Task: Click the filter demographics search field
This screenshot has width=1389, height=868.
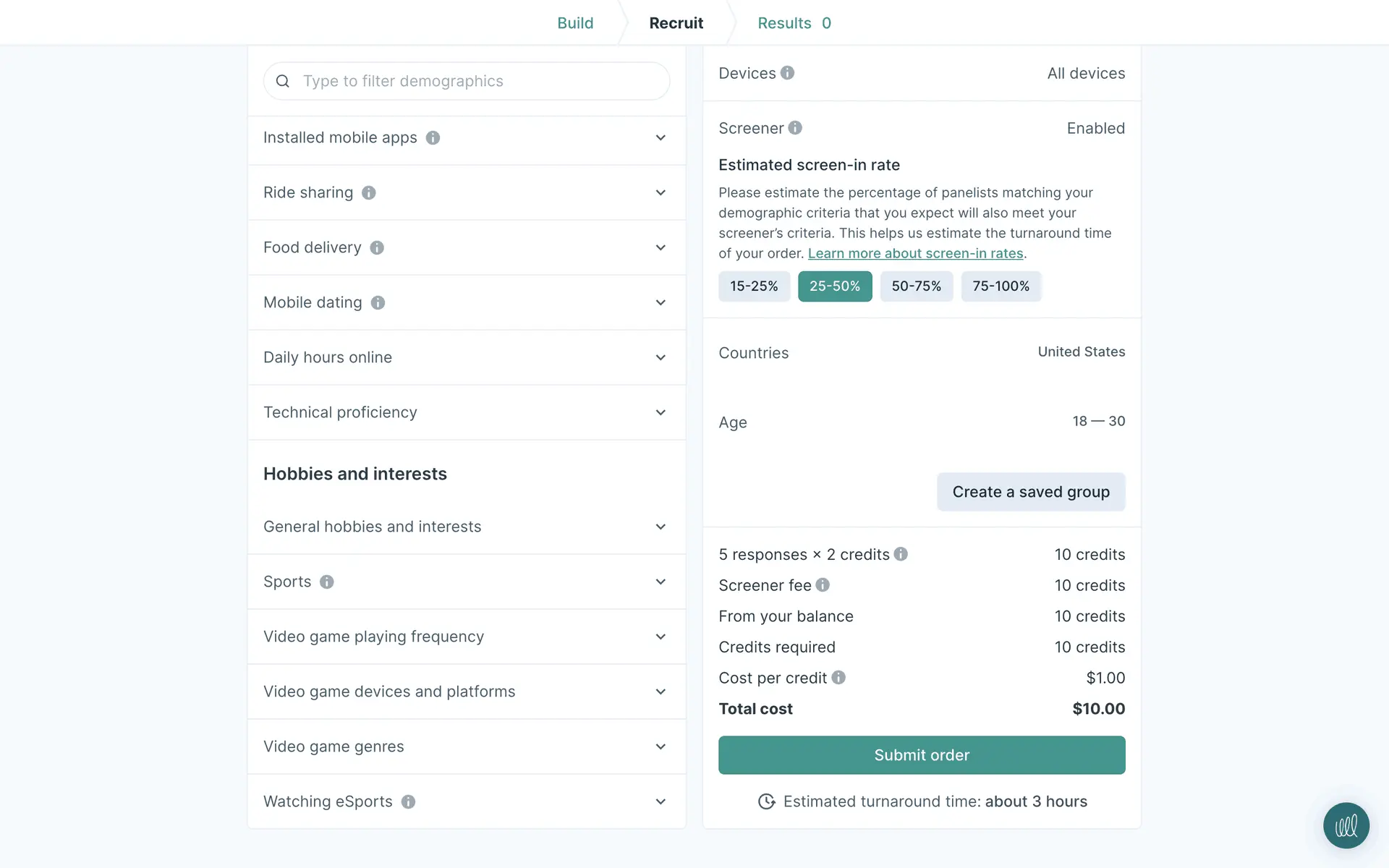Action: click(467, 81)
